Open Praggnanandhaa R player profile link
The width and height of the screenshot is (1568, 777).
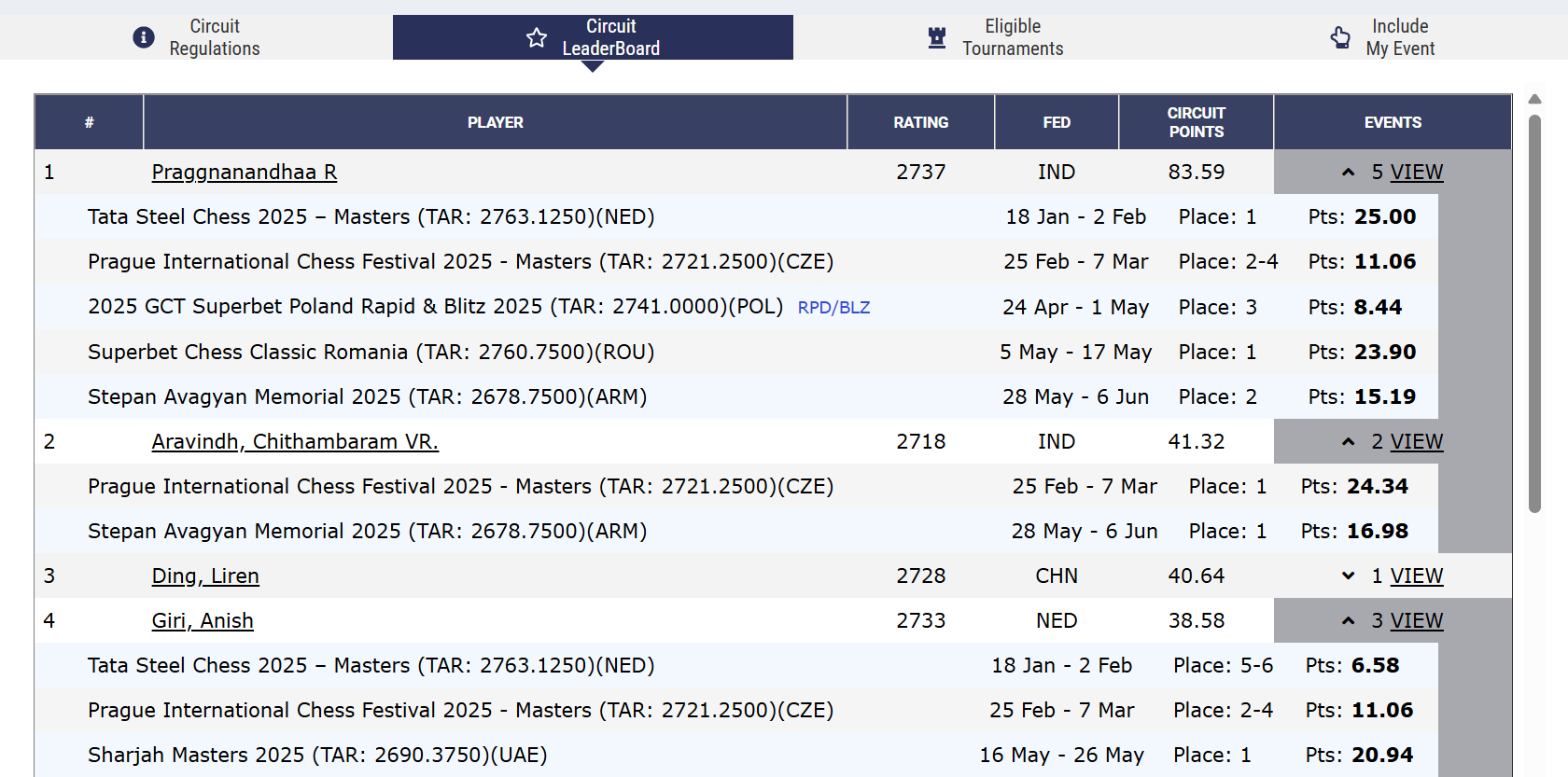pos(245,173)
